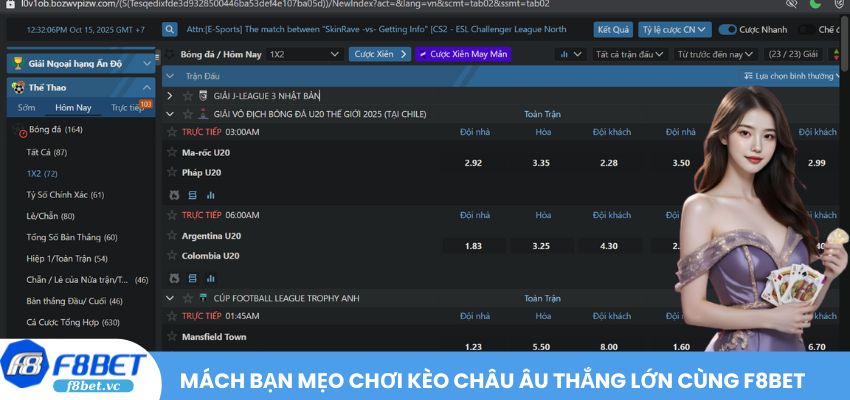Click the E-Sports announcement ticker text
Screen dimensions: 850x400
376,29
